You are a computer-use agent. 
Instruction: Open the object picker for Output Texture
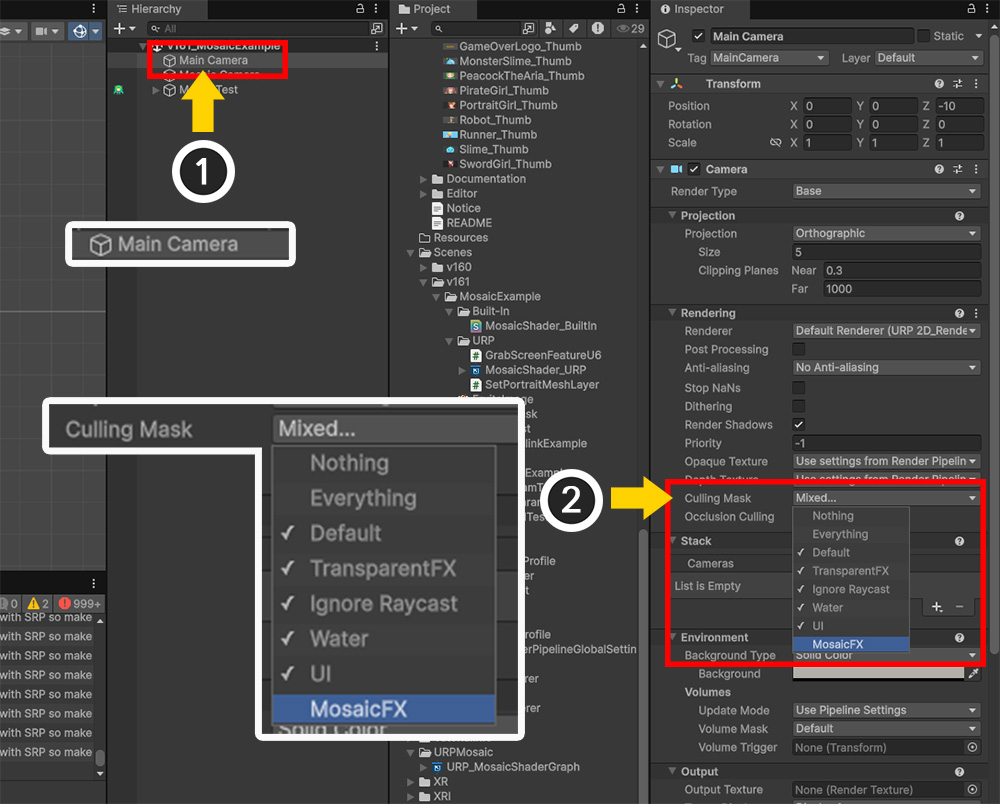pyautogui.click(x=973, y=789)
